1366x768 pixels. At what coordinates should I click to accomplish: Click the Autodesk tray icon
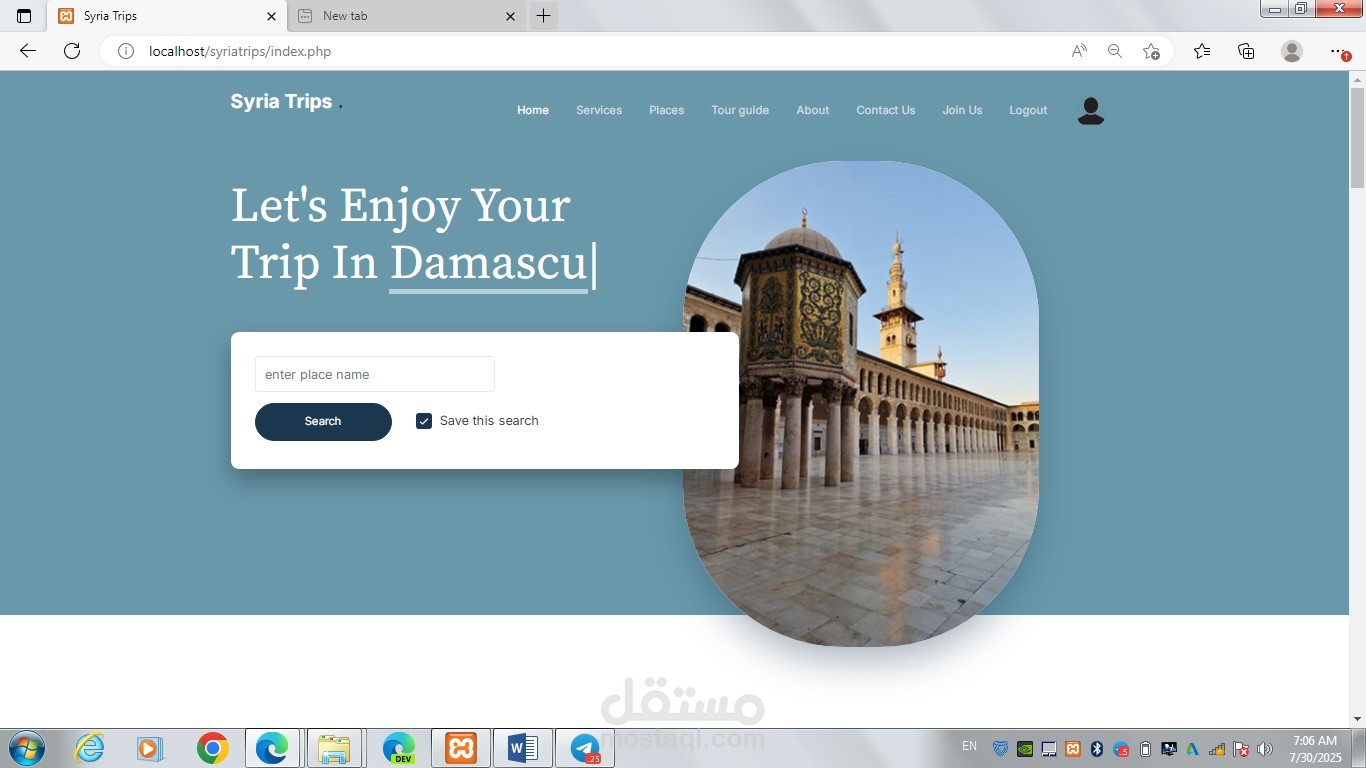tap(1192, 748)
